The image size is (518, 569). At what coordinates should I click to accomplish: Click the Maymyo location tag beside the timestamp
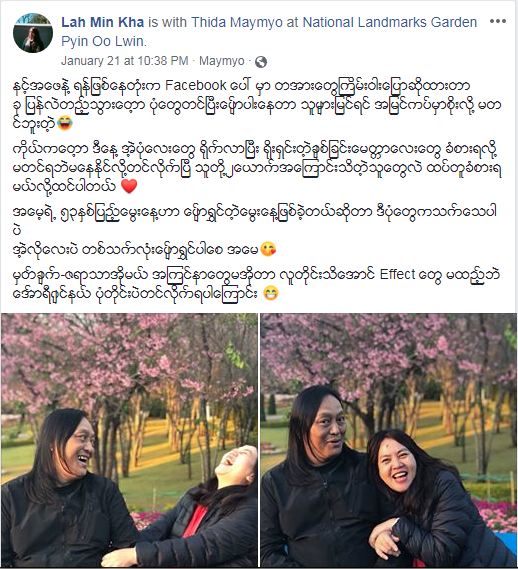(222, 61)
